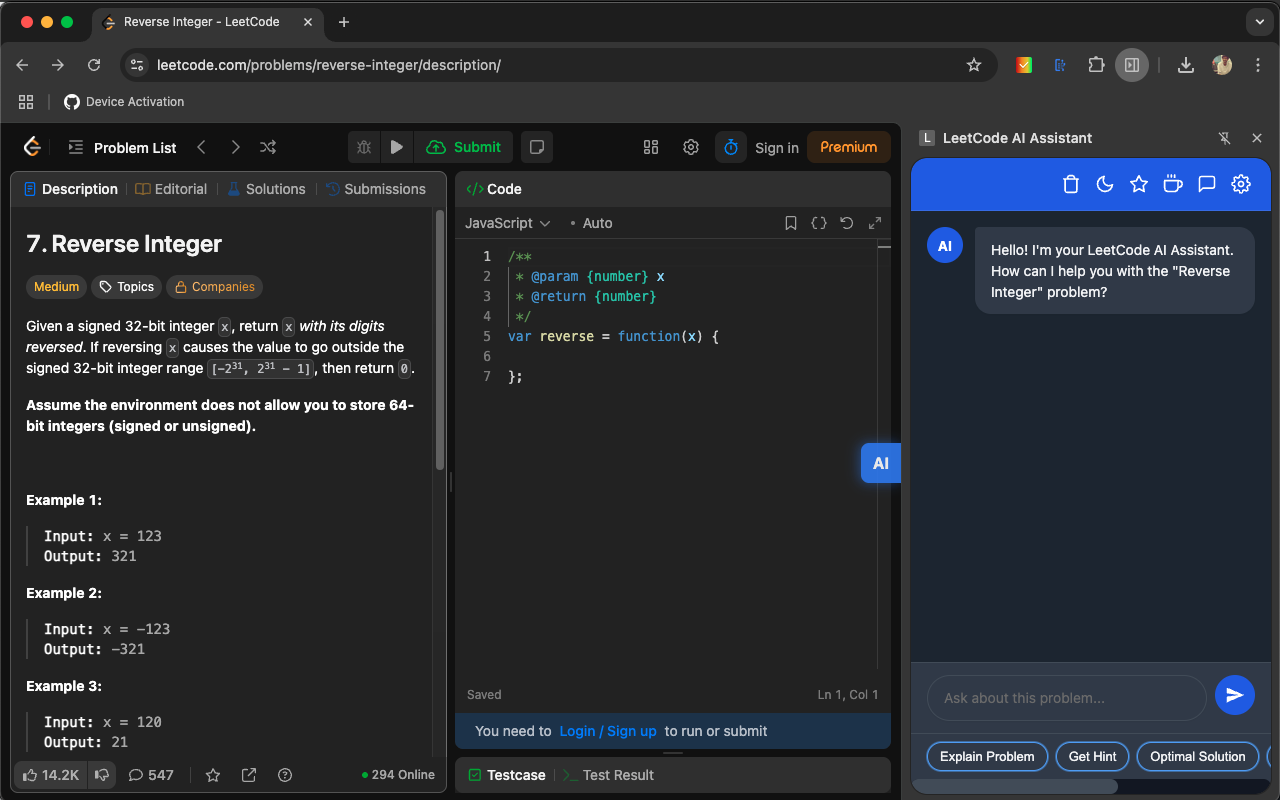Open the 547 comments
The width and height of the screenshot is (1280, 800).
point(151,775)
